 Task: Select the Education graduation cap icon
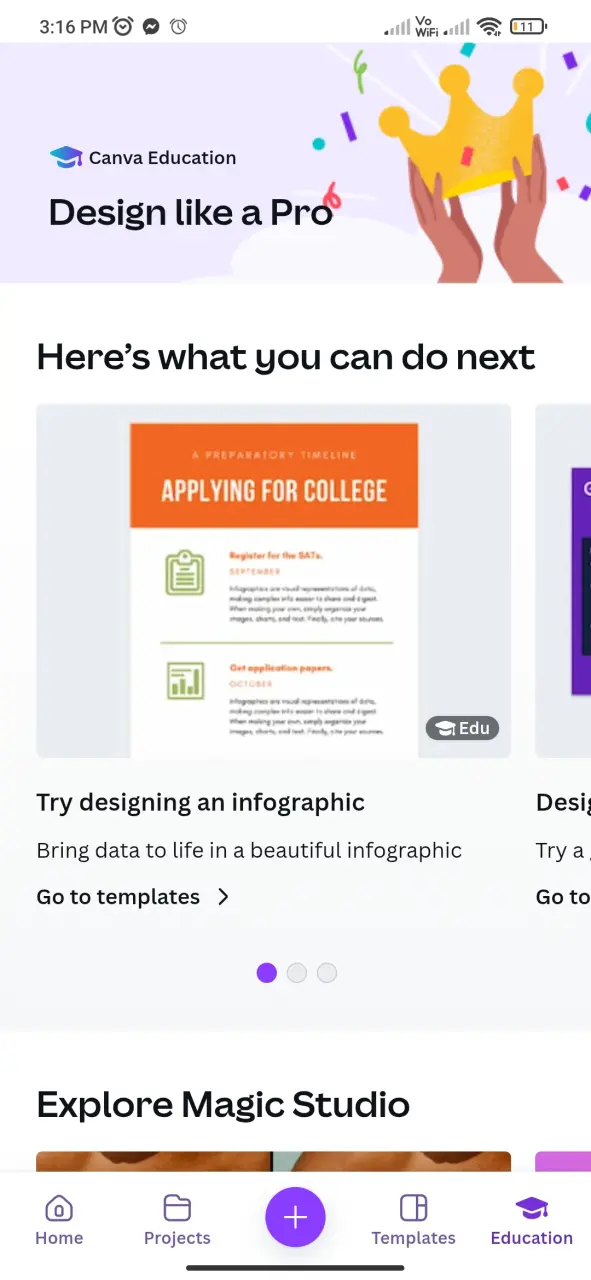tap(532, 1208)
